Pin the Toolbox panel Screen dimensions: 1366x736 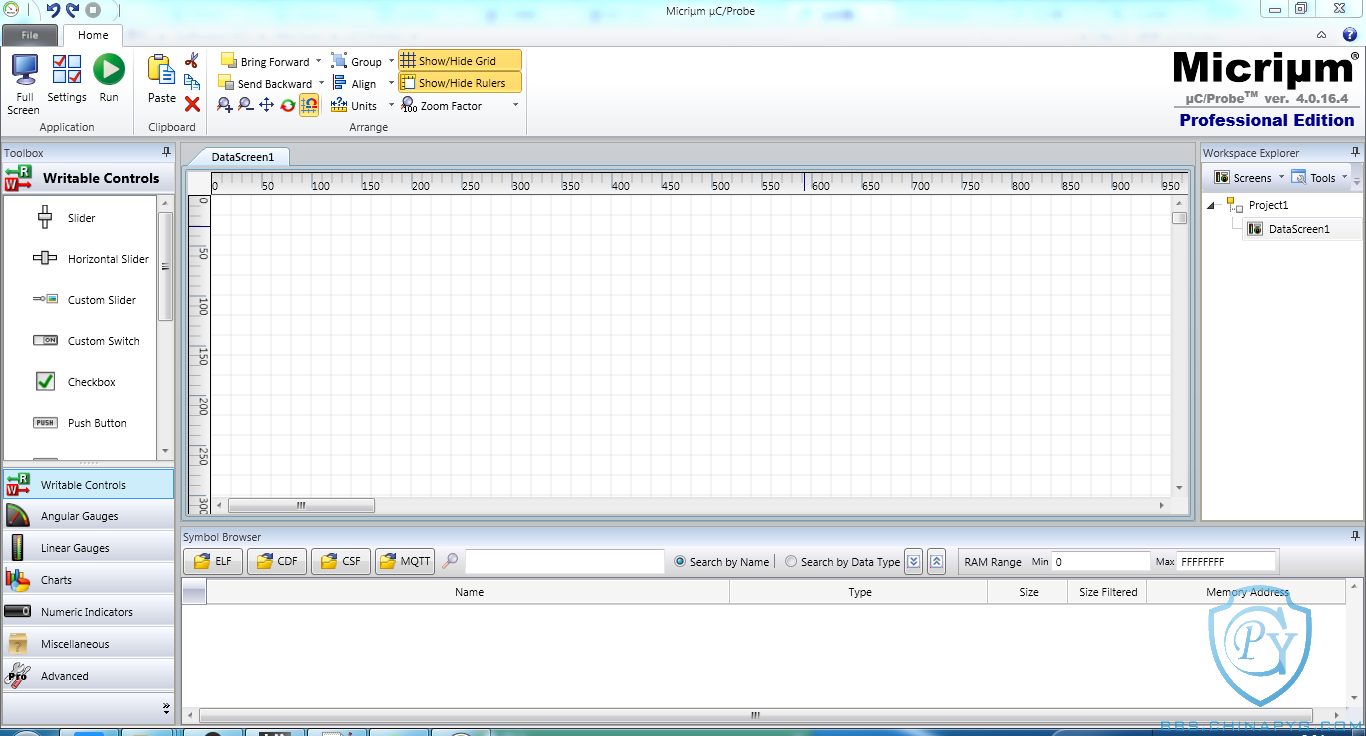tap(167, 152)
